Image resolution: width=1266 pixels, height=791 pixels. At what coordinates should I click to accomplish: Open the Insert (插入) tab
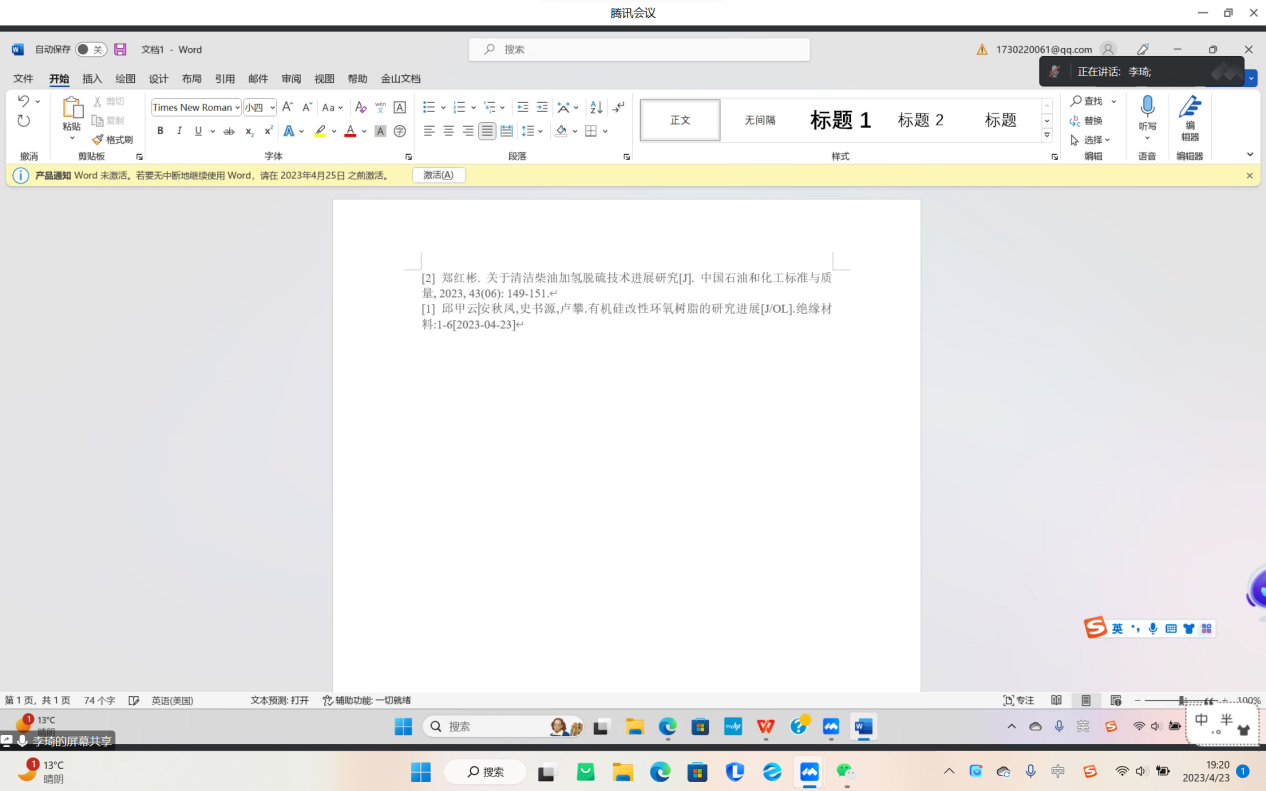(92, 79)
